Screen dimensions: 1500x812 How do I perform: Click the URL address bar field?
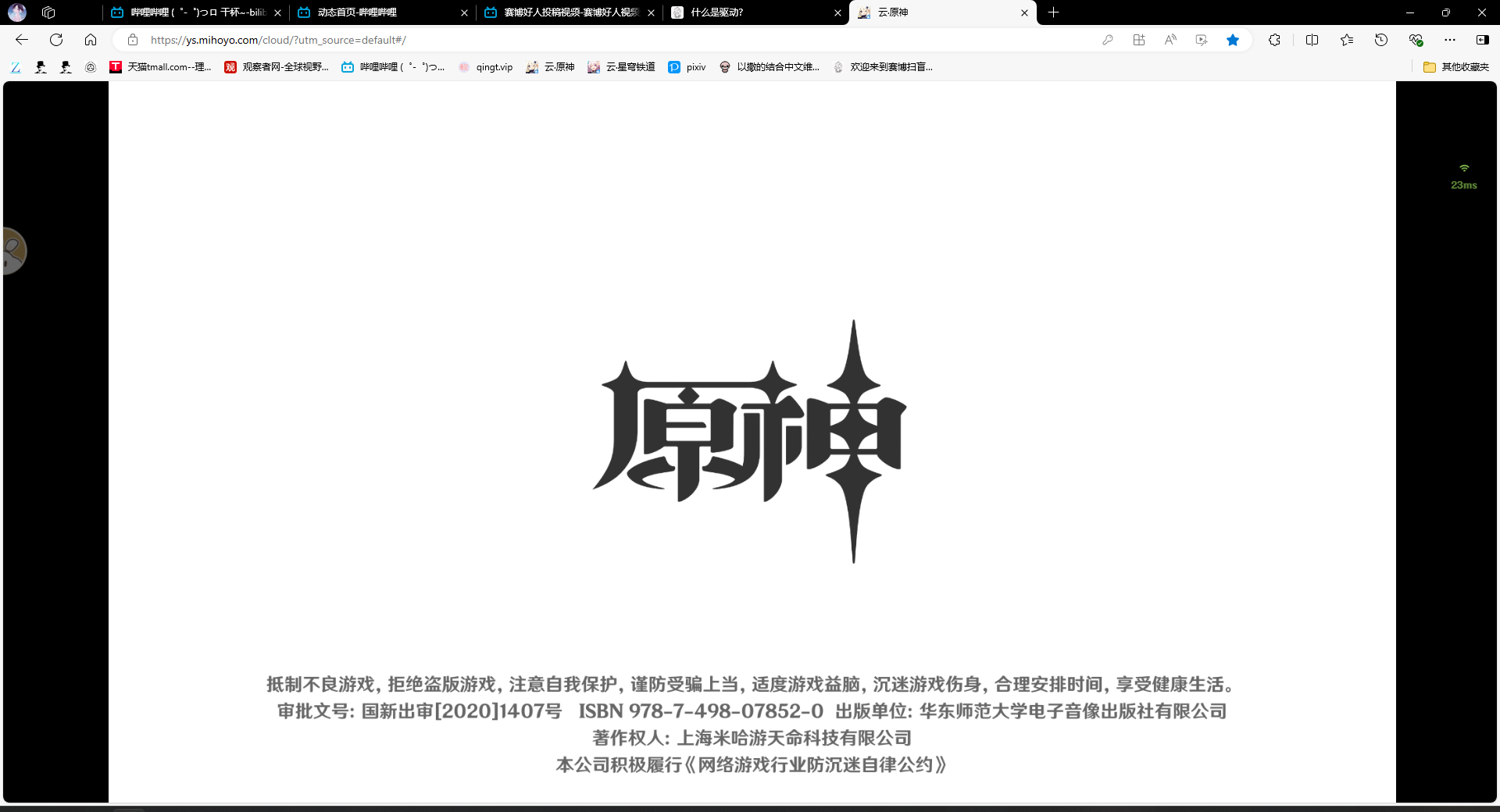(609, 40)
